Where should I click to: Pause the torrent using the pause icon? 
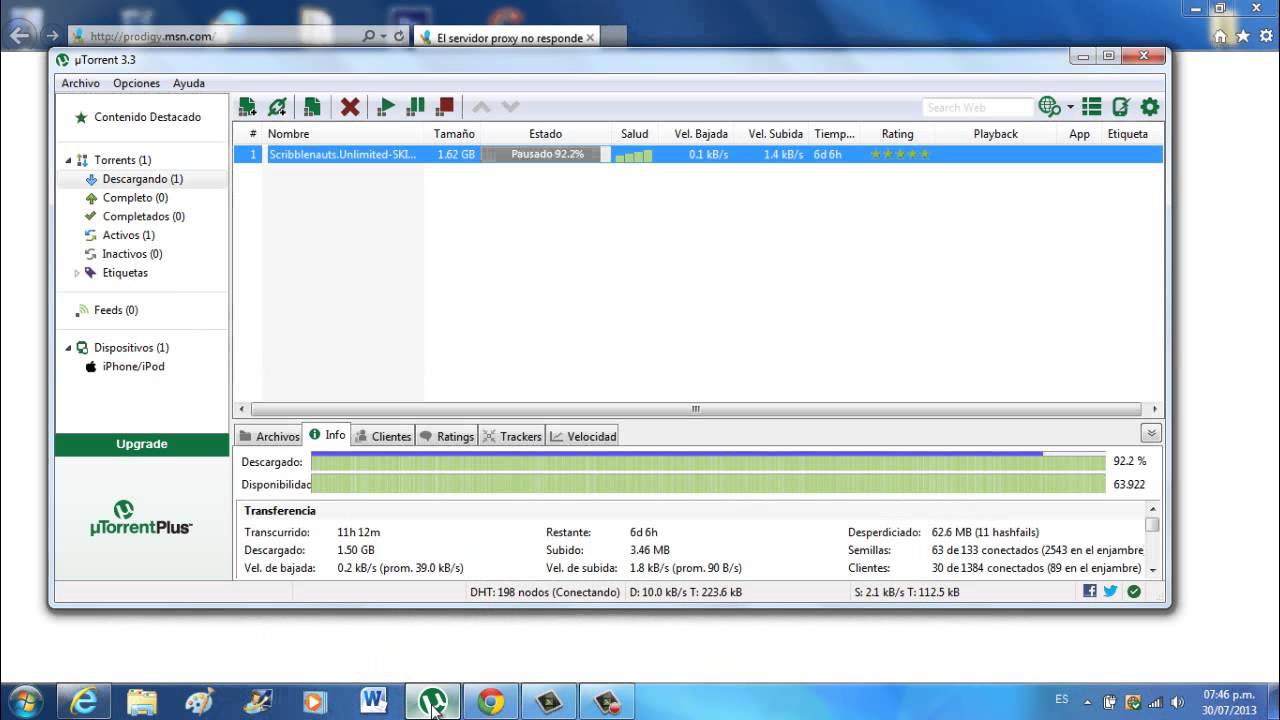point(416,107)
